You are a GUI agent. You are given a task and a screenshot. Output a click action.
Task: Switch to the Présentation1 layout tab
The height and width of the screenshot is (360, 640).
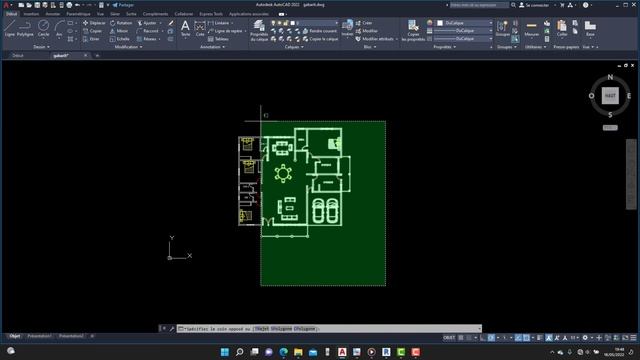(x=39, y=336)
